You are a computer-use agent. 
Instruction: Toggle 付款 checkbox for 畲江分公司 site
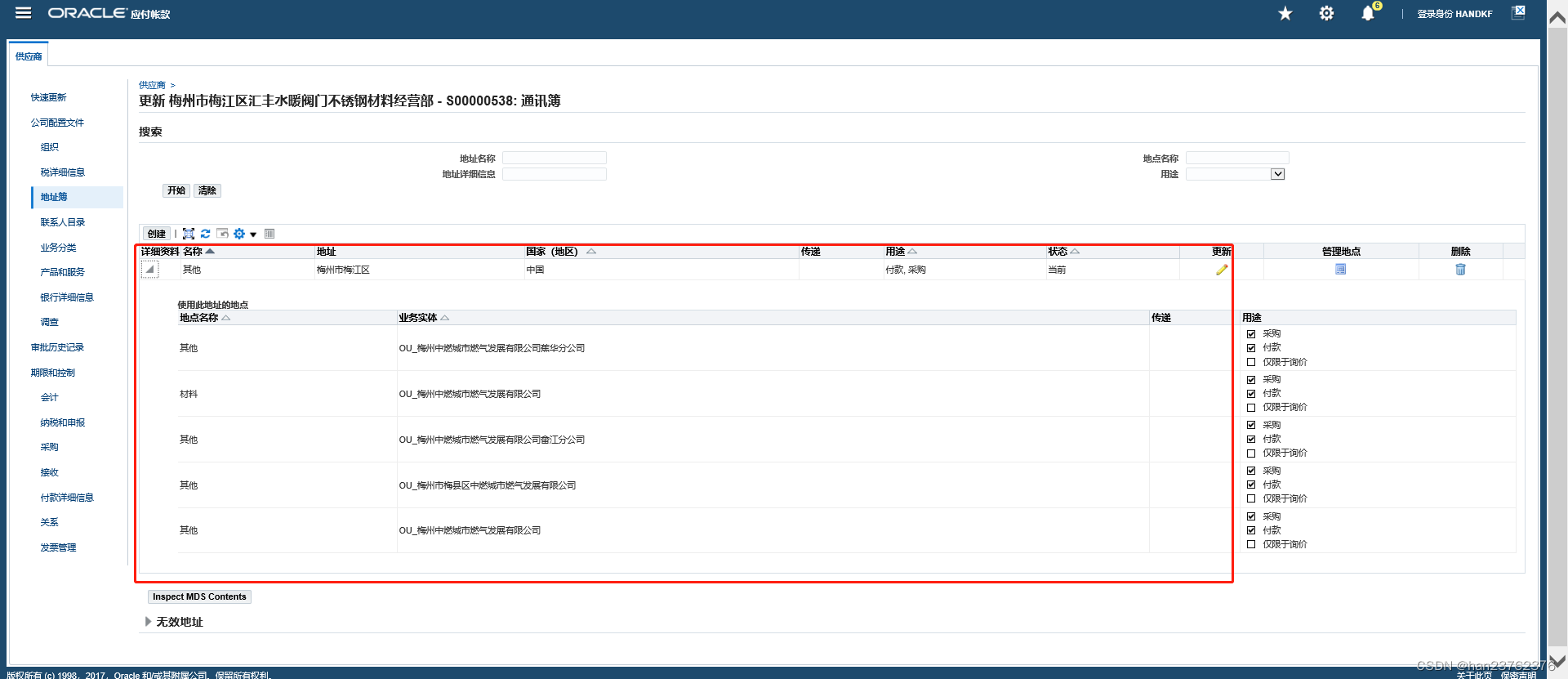(x=1251, y=440)
